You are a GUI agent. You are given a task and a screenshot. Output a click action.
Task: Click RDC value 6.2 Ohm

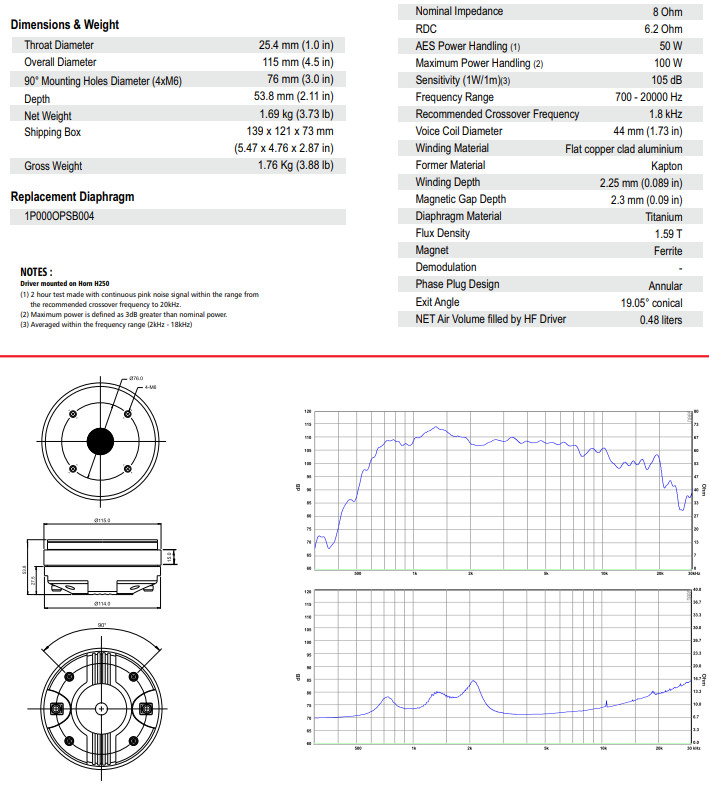tap(663, 29)
